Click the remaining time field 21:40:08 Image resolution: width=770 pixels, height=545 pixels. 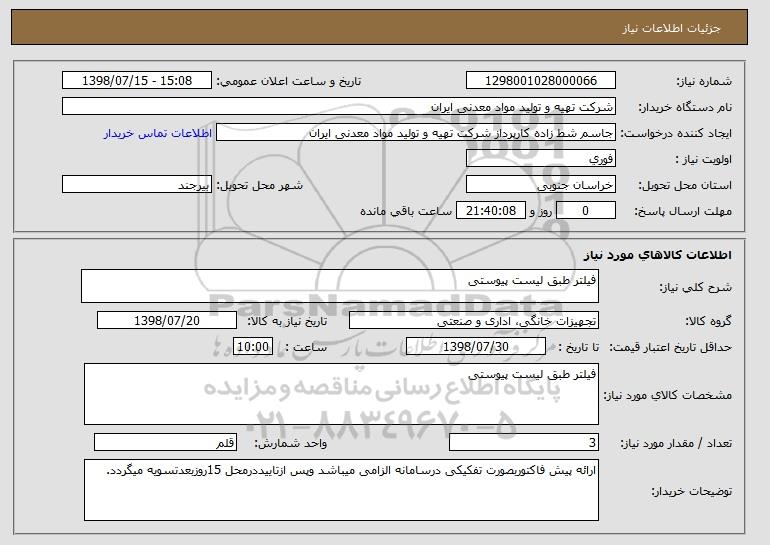pyautogui.click(x=491, y=211)
